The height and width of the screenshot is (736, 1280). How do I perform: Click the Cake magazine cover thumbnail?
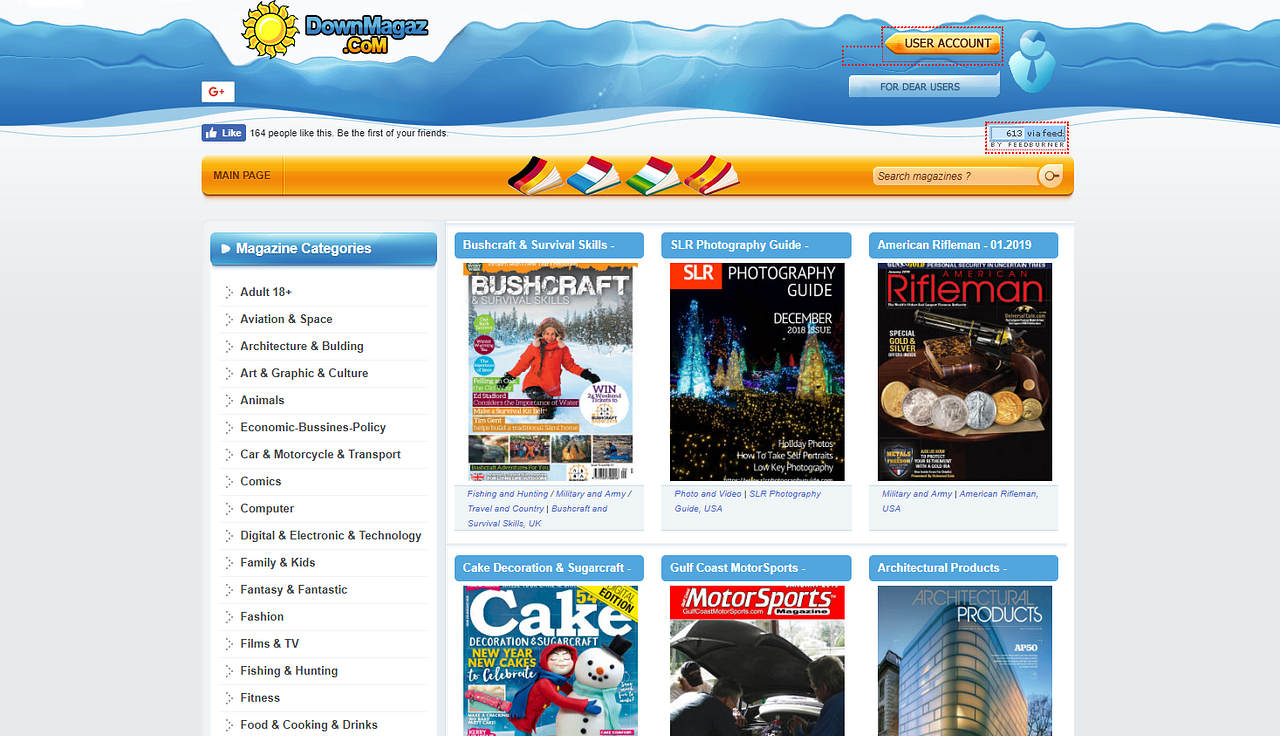click(x=550, y=661)
